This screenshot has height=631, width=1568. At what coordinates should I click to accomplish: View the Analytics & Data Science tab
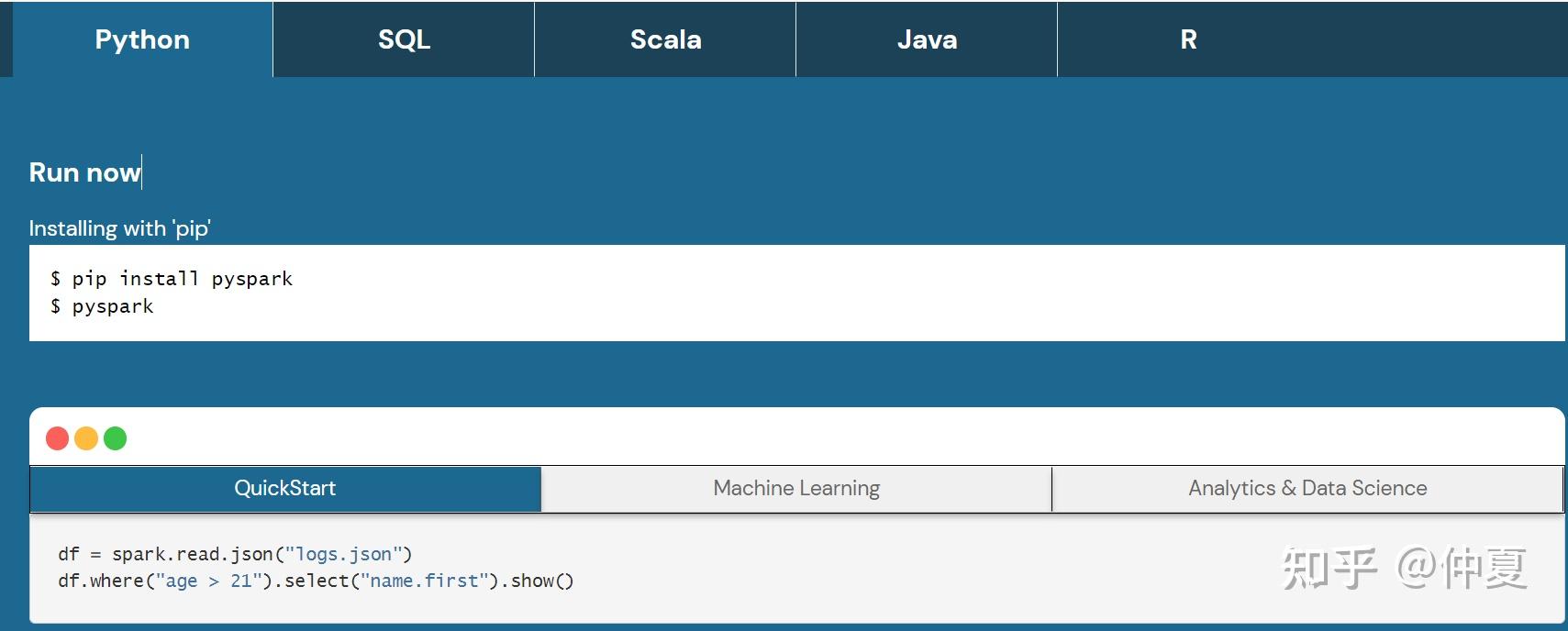(x=1307, y=489)
